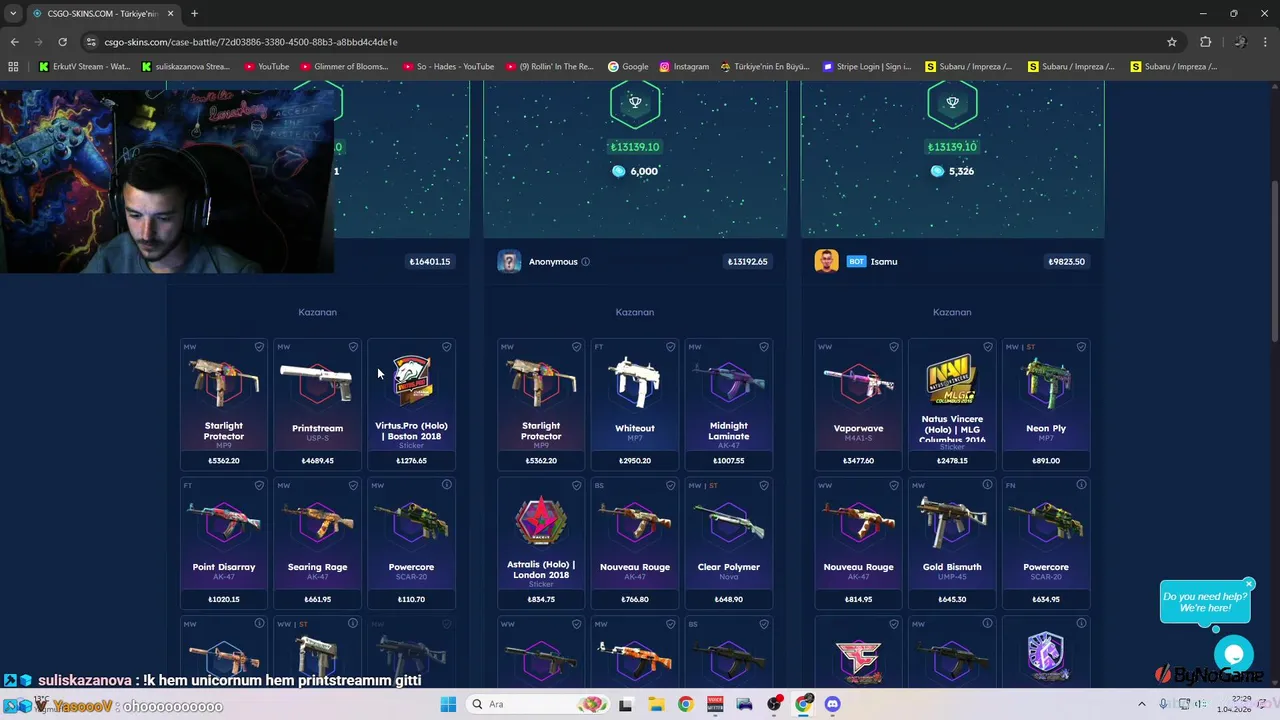Viewport: 1280px width, 720px height.
Task: Open the Voicemeeter taskbar icon
Action: [x=715, y=704]
